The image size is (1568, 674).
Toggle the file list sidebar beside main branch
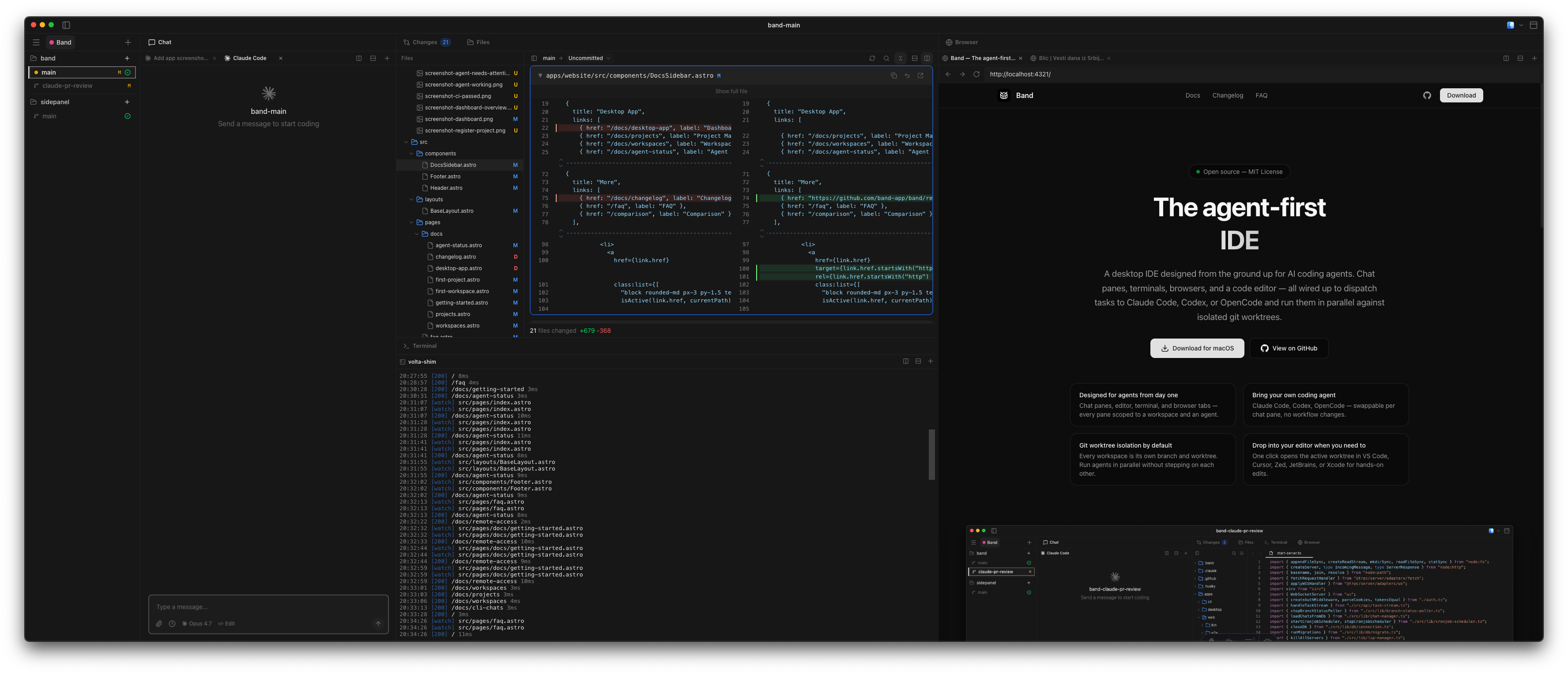coord(534,58)
